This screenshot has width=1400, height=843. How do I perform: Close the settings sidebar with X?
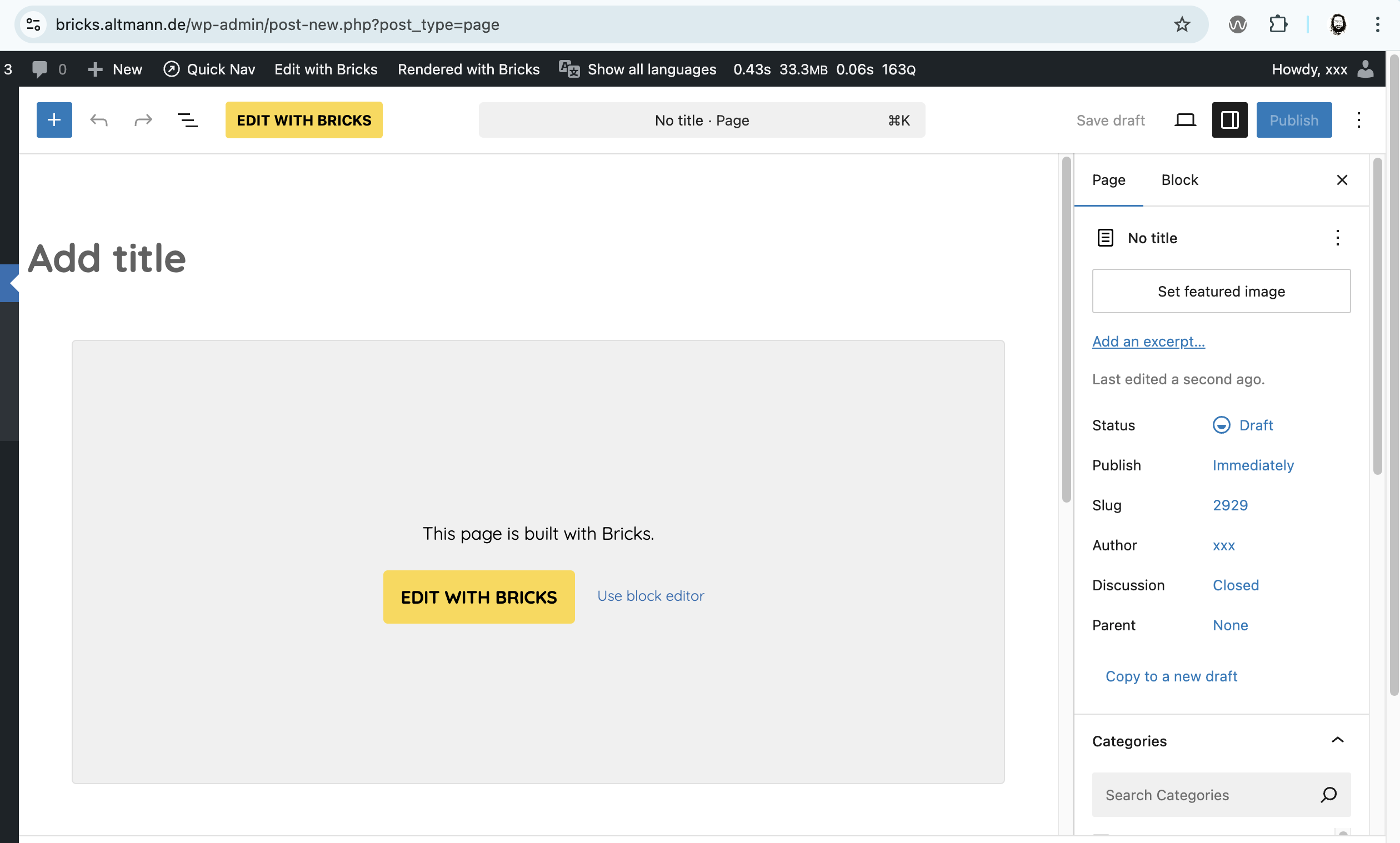tap(1342, 179)
